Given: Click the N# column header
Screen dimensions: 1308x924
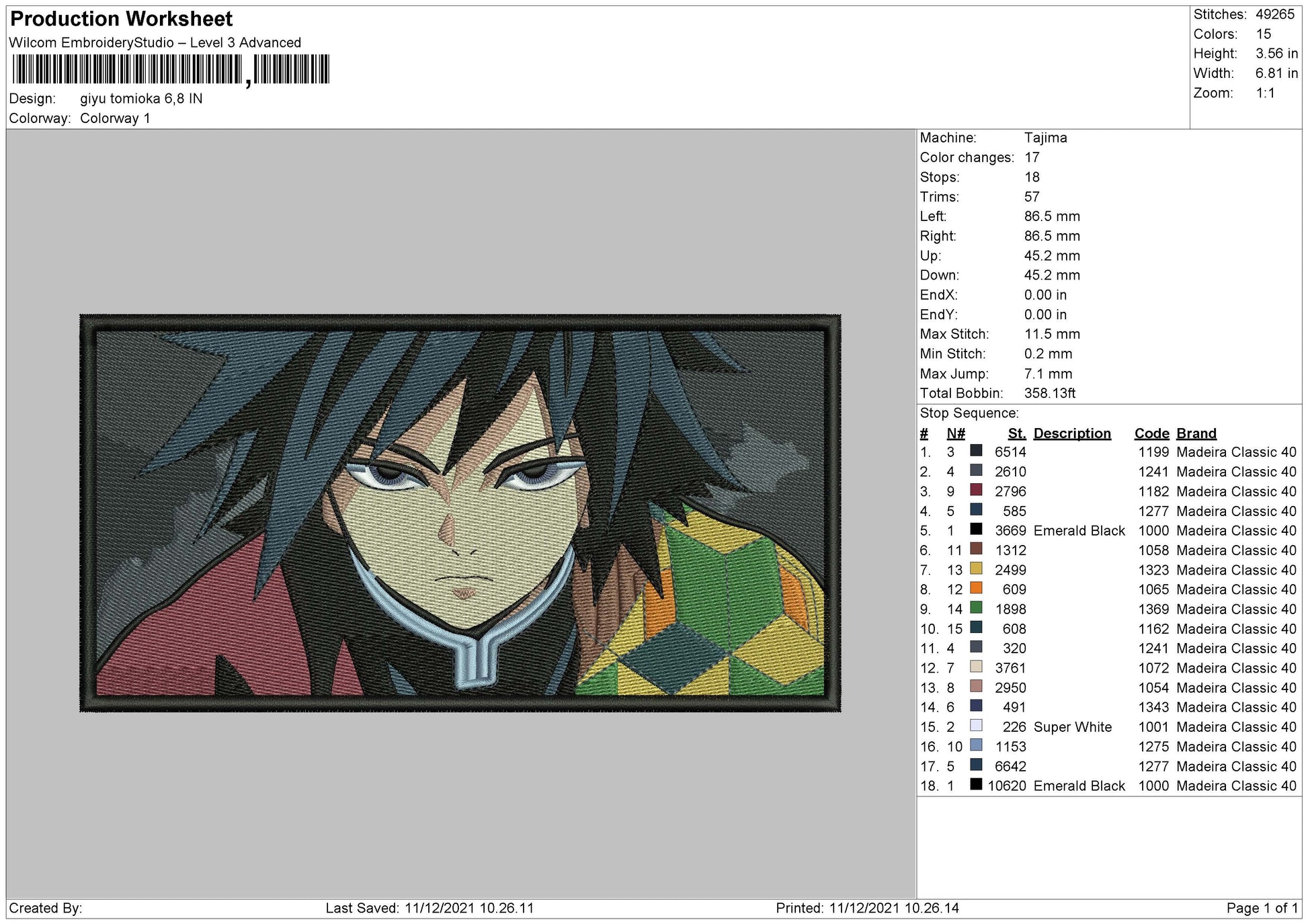Looking at the screenshot, I should pyautogui.click(x=956, y=433).
